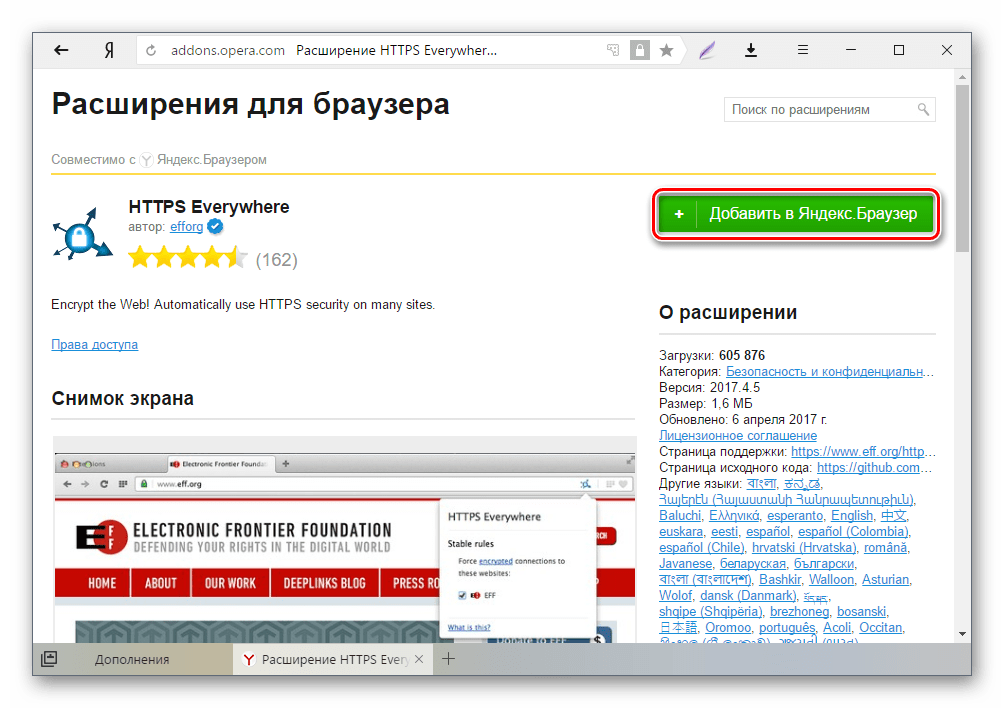The image size is (1004, 708).
Task: Open the eff.org support page link
Action: point(863,451)
